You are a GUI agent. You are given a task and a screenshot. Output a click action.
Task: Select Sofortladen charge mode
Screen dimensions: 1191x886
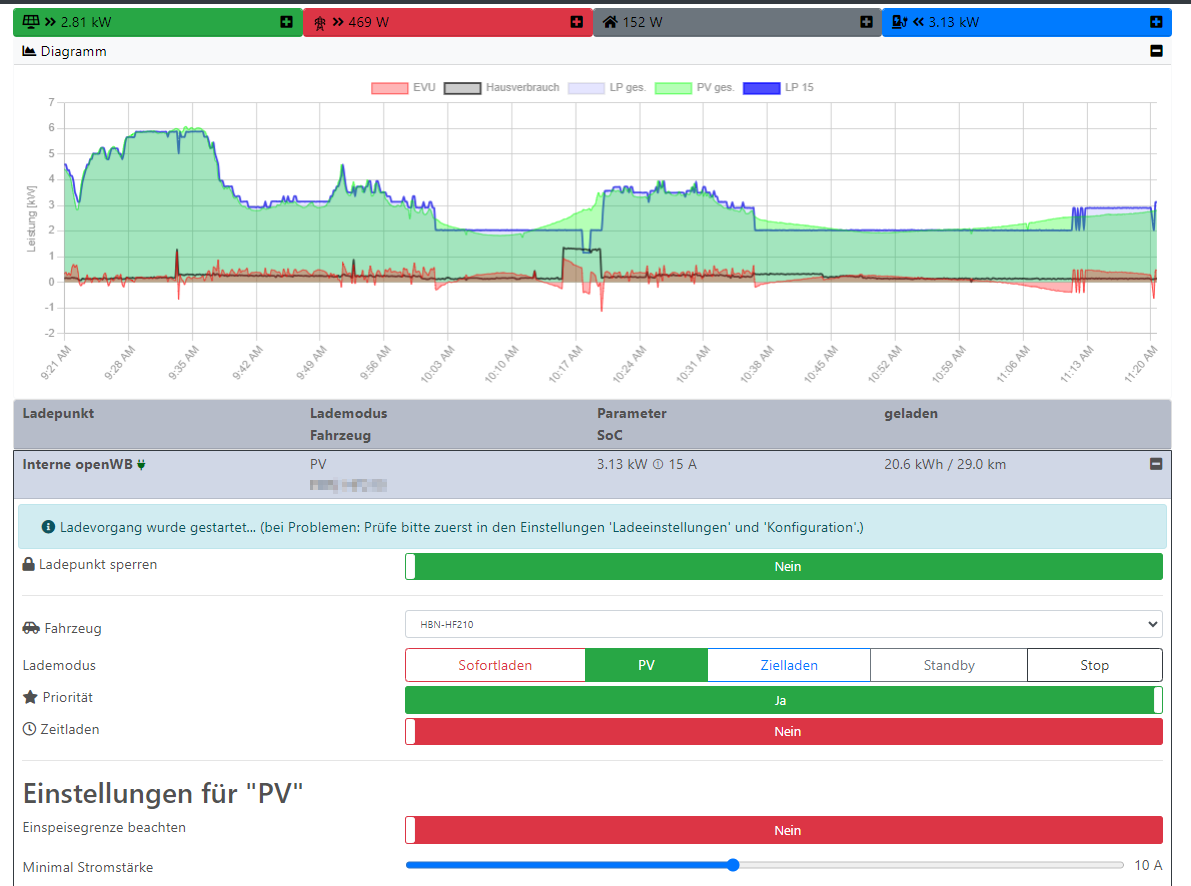coord(495,665)
